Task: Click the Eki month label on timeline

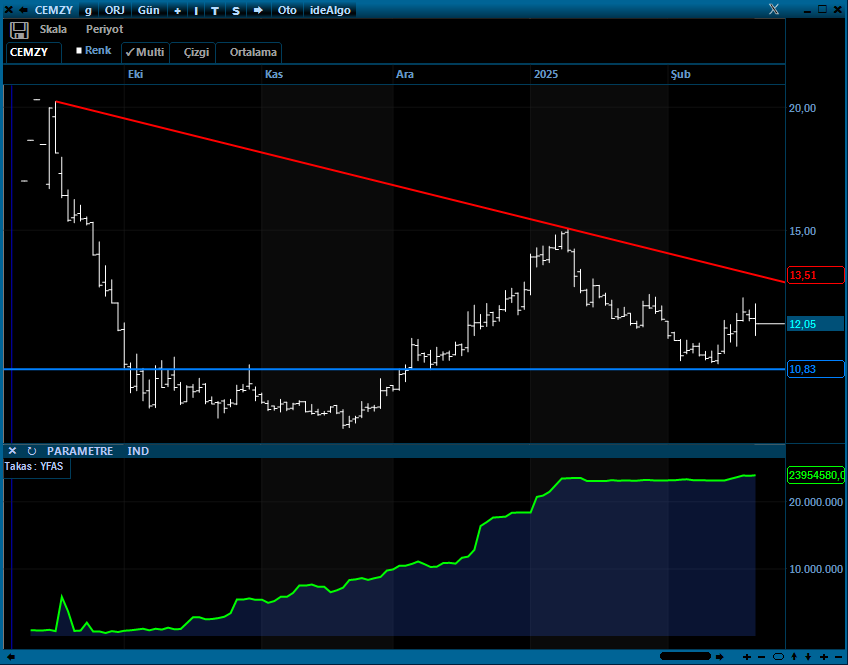Action: pyautogui.click(x=135, y=74)
